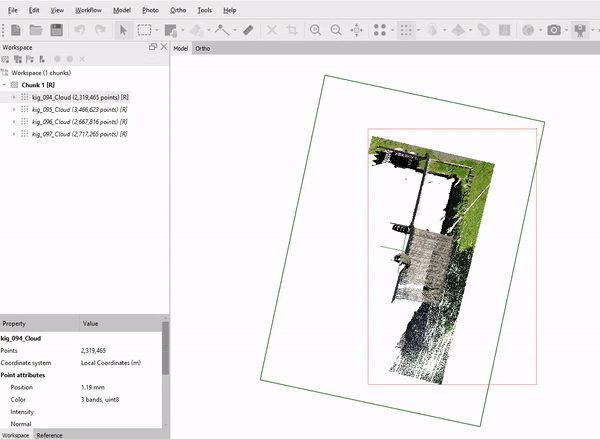Open the Rectangle Selection tool dropdown arrow
The image size is (600, 439).
pos(157,30)
